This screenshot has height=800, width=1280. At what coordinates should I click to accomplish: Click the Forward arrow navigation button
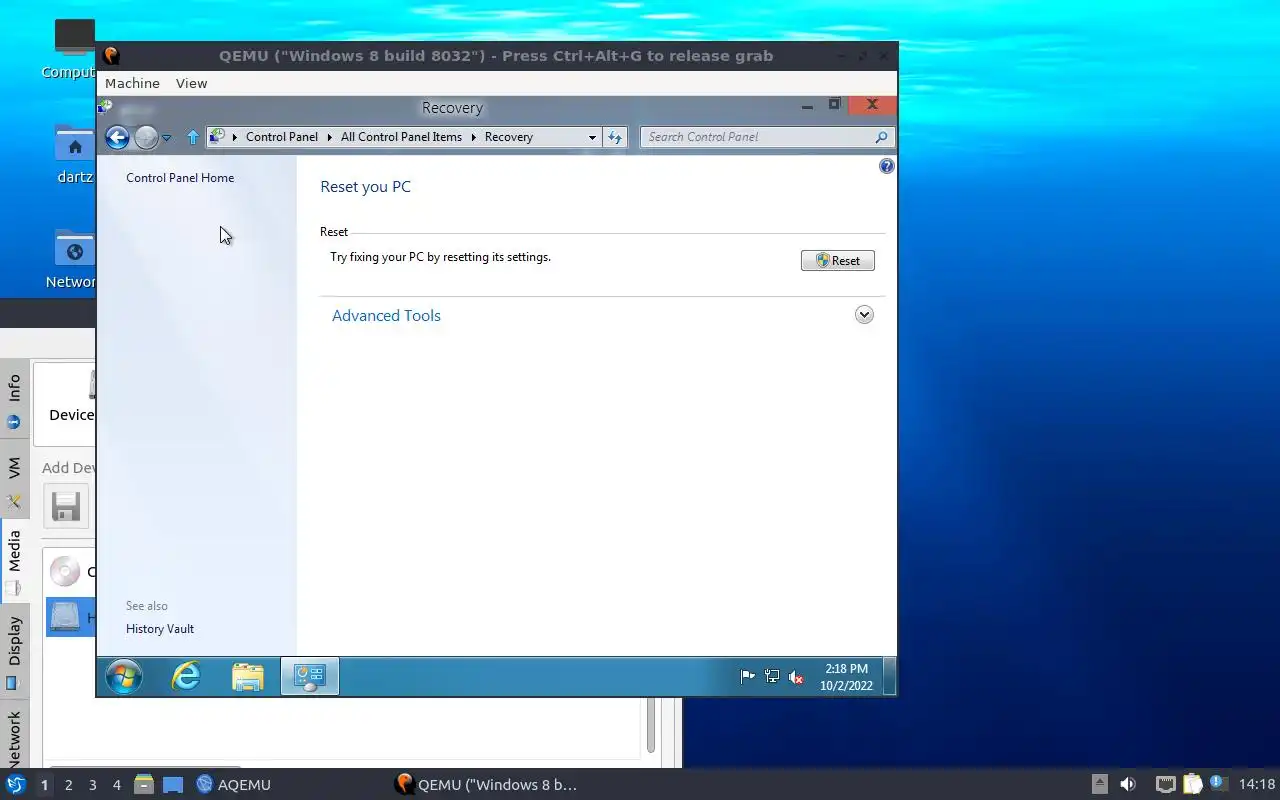pos(146,137)
